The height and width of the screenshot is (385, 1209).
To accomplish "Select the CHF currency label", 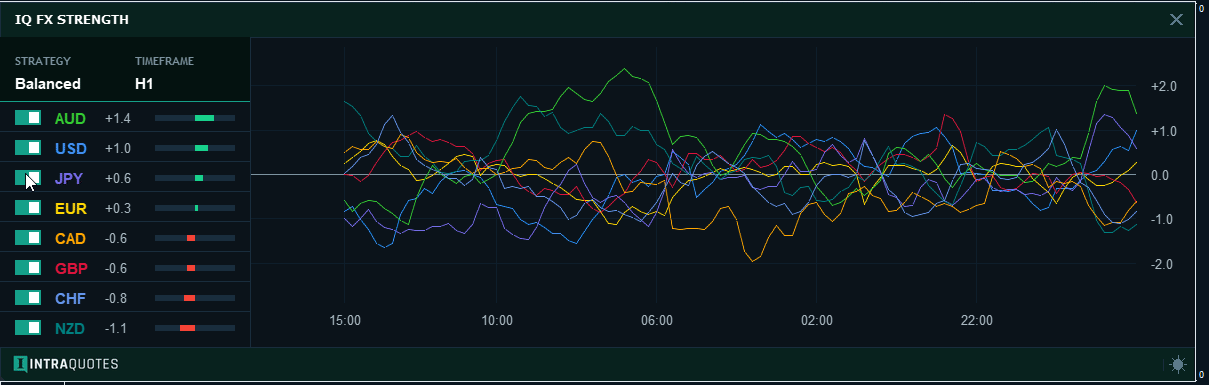I will point(70,299).
